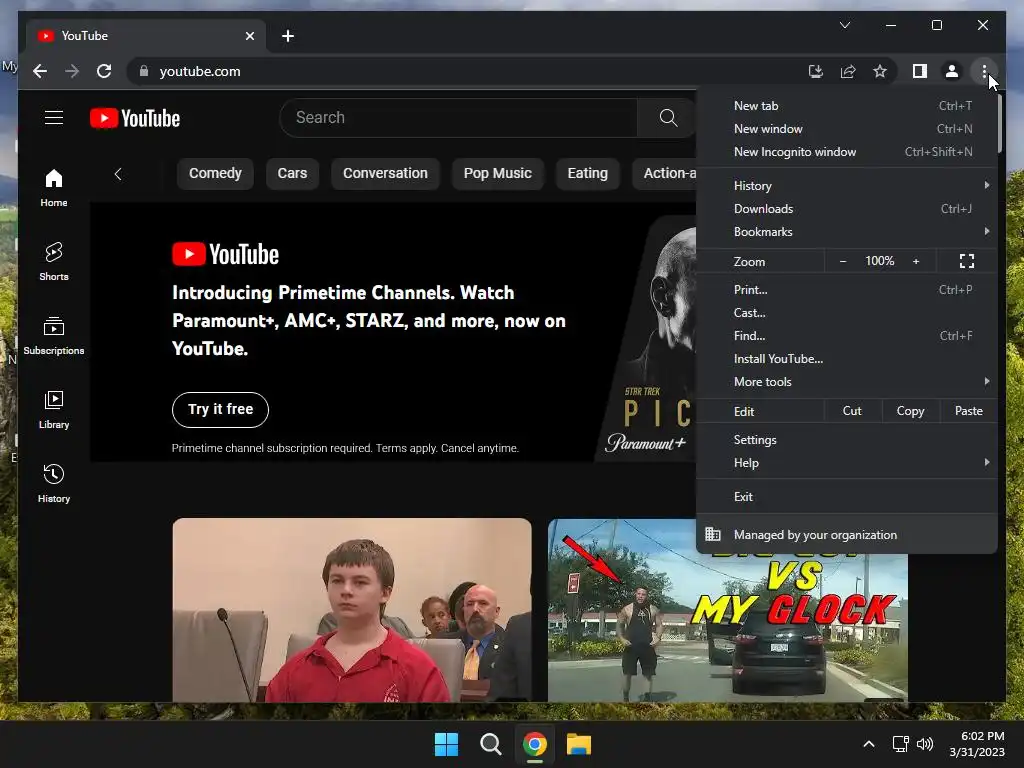Click the browser forward arrow

tap(72, 71)
